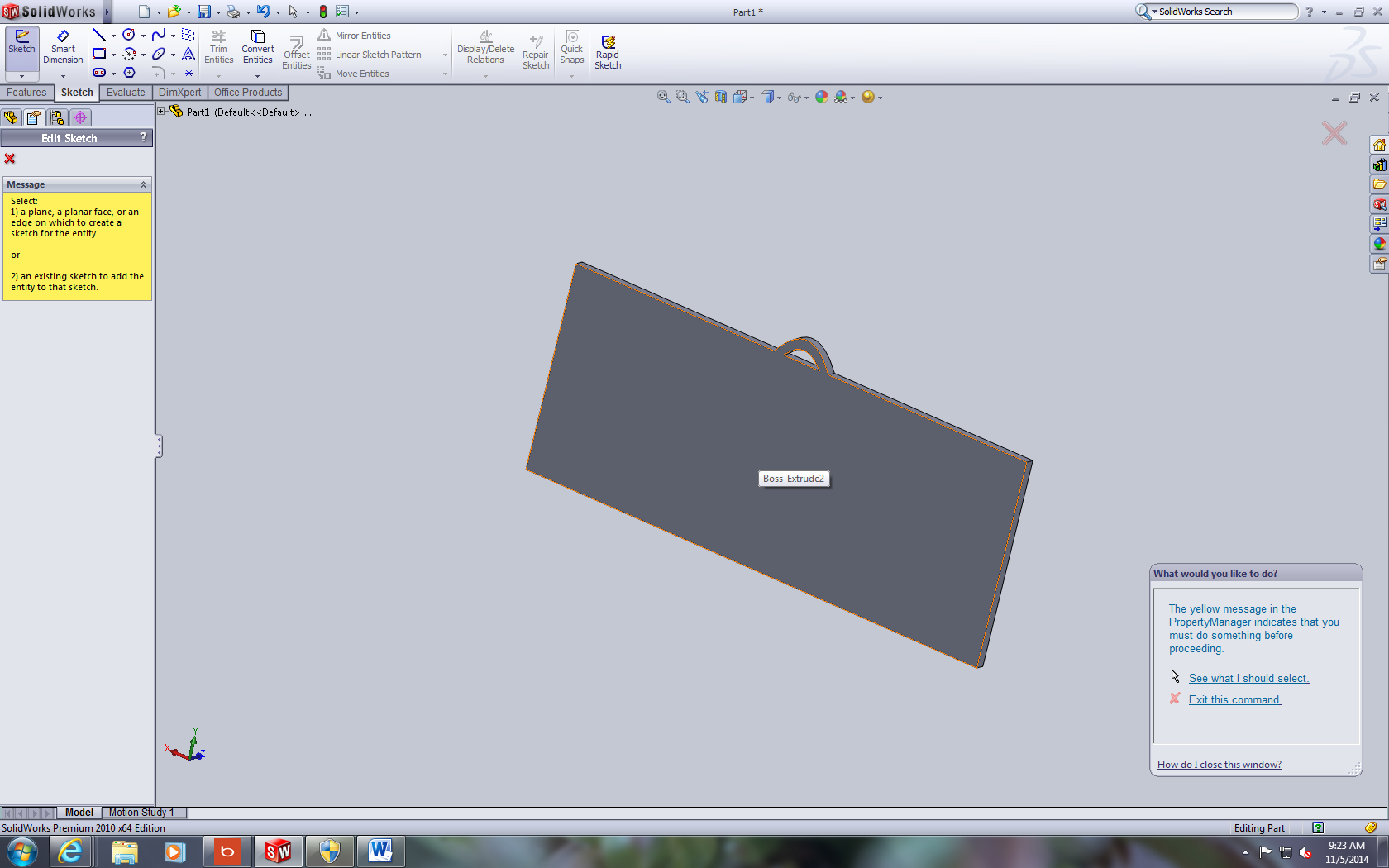Screen dimensions: 1389x868
Task: Click Move Entities tool
Action: tap(354, 74)
